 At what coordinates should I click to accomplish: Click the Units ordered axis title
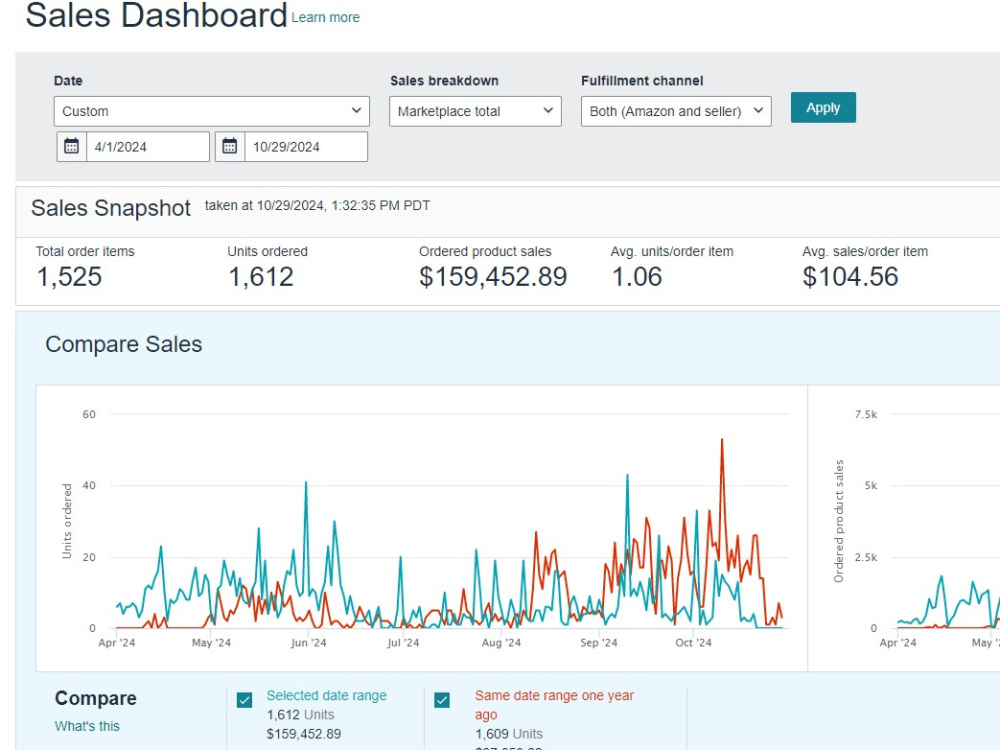[67, 521]
